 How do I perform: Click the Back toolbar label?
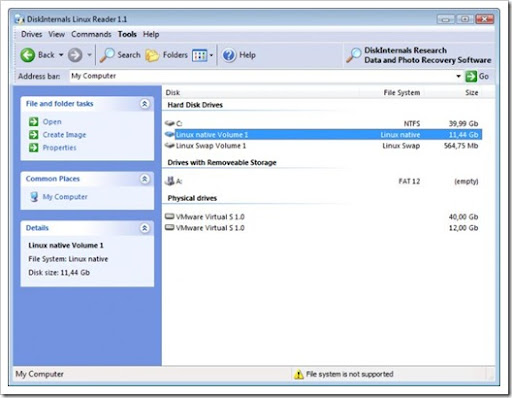[x=46, y=55]
